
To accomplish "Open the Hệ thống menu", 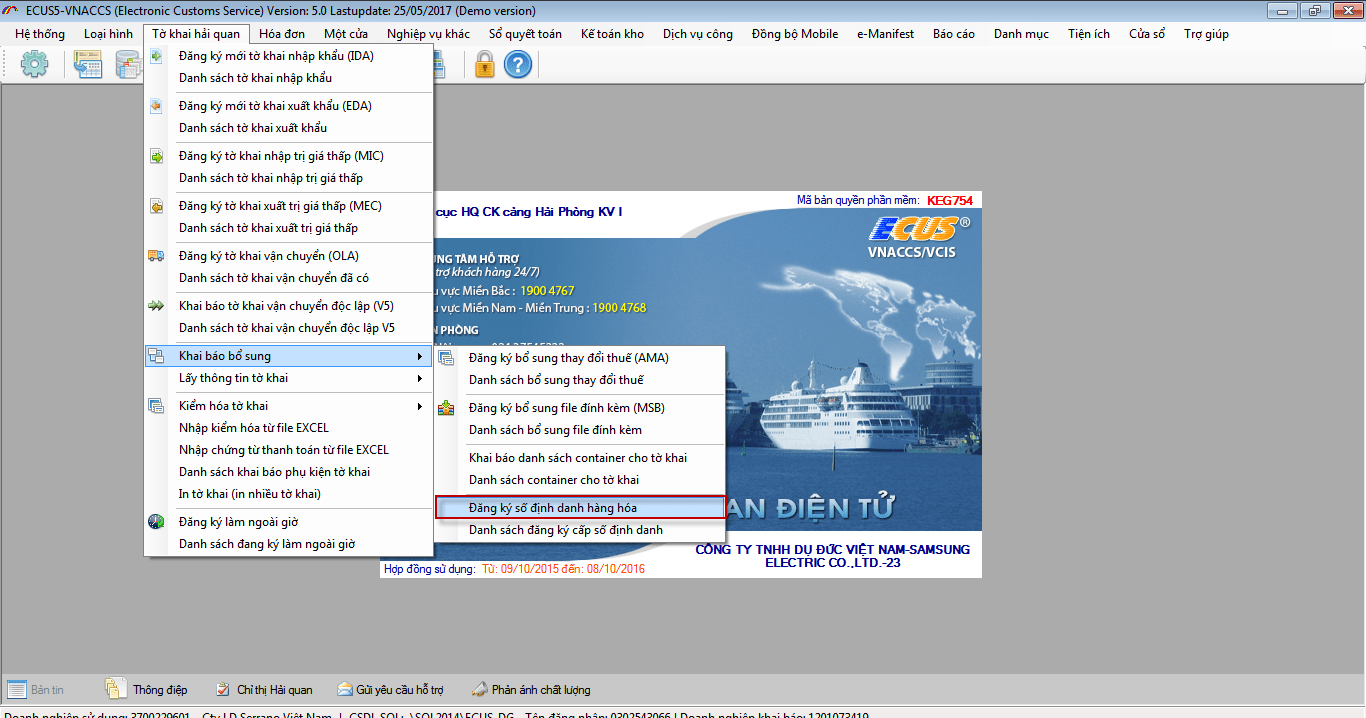I will (x=40, y=34).
